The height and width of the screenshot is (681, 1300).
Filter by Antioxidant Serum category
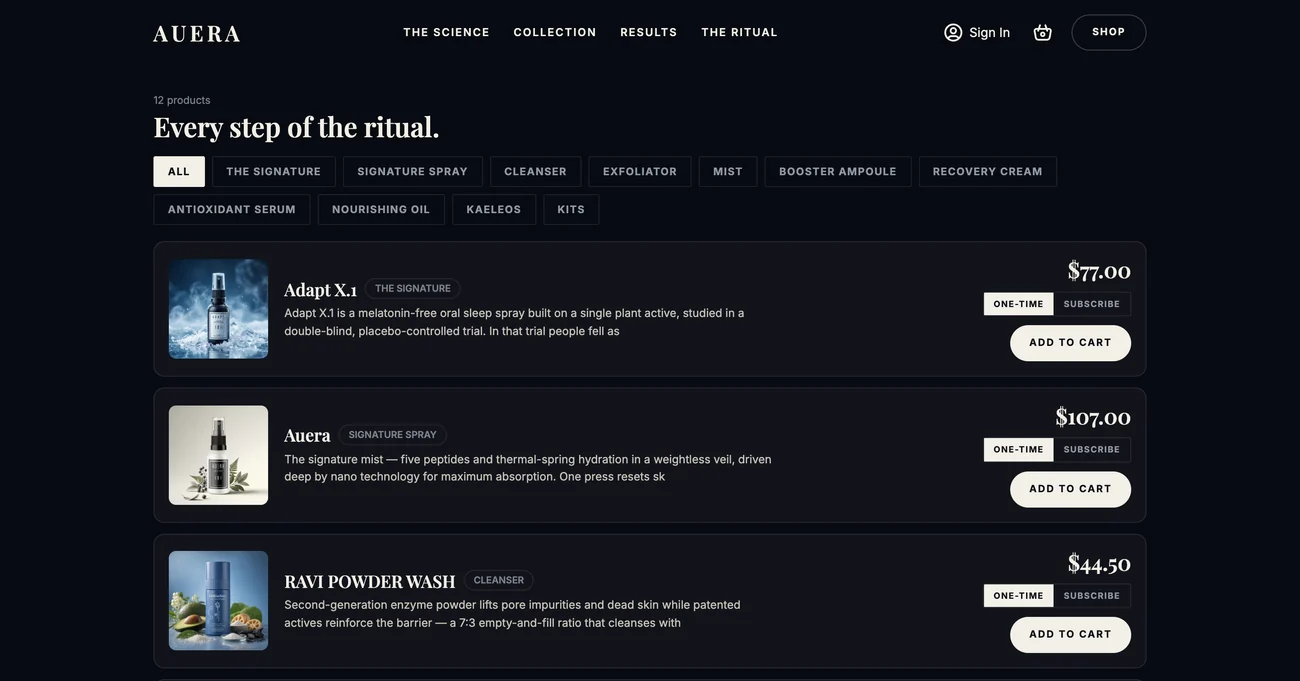coord(232,209)
